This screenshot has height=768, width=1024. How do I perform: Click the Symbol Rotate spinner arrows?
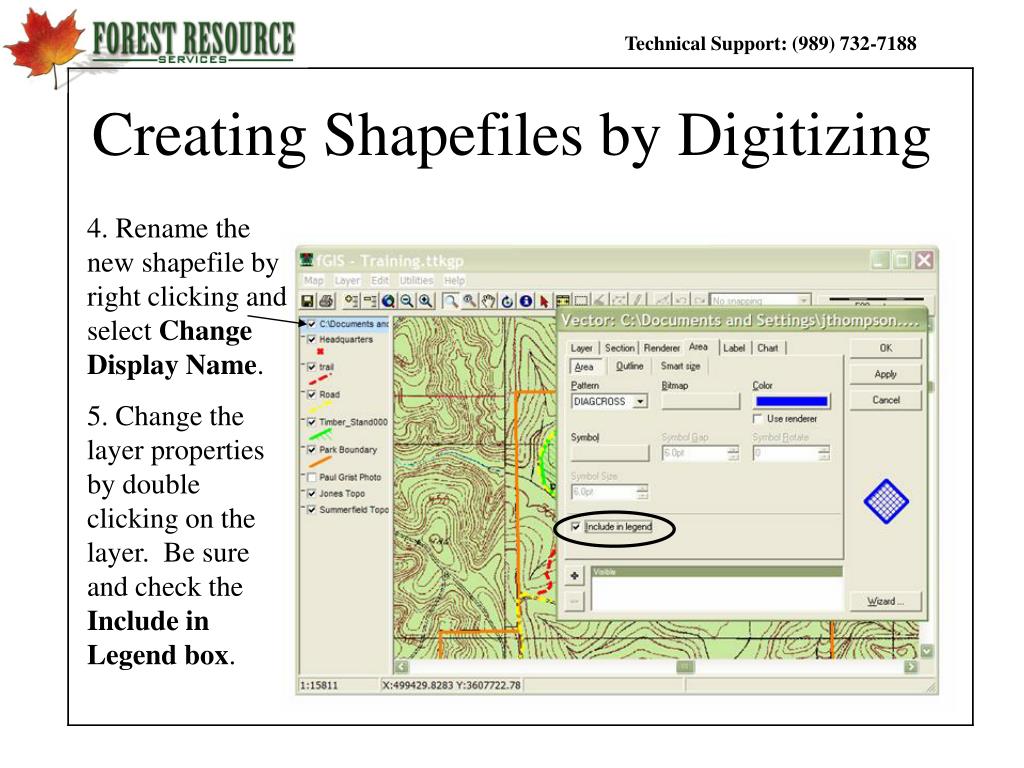[824, 453]
